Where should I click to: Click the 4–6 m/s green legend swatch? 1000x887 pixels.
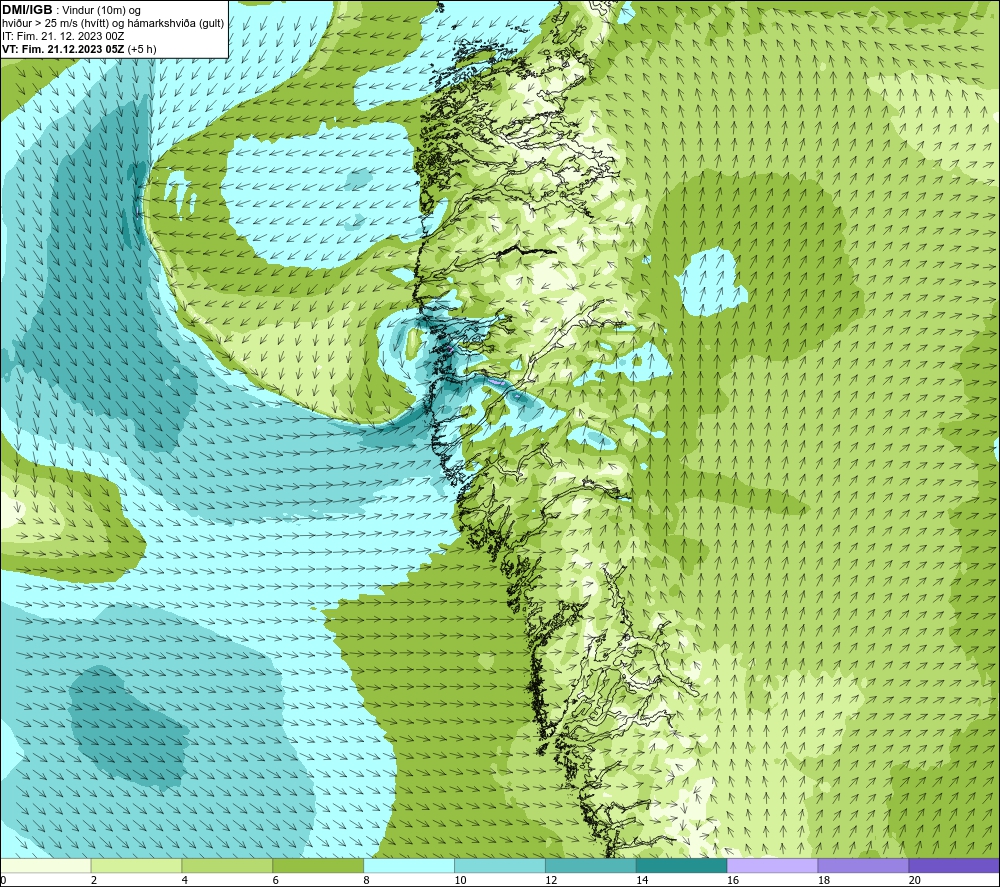pos(227,866)
